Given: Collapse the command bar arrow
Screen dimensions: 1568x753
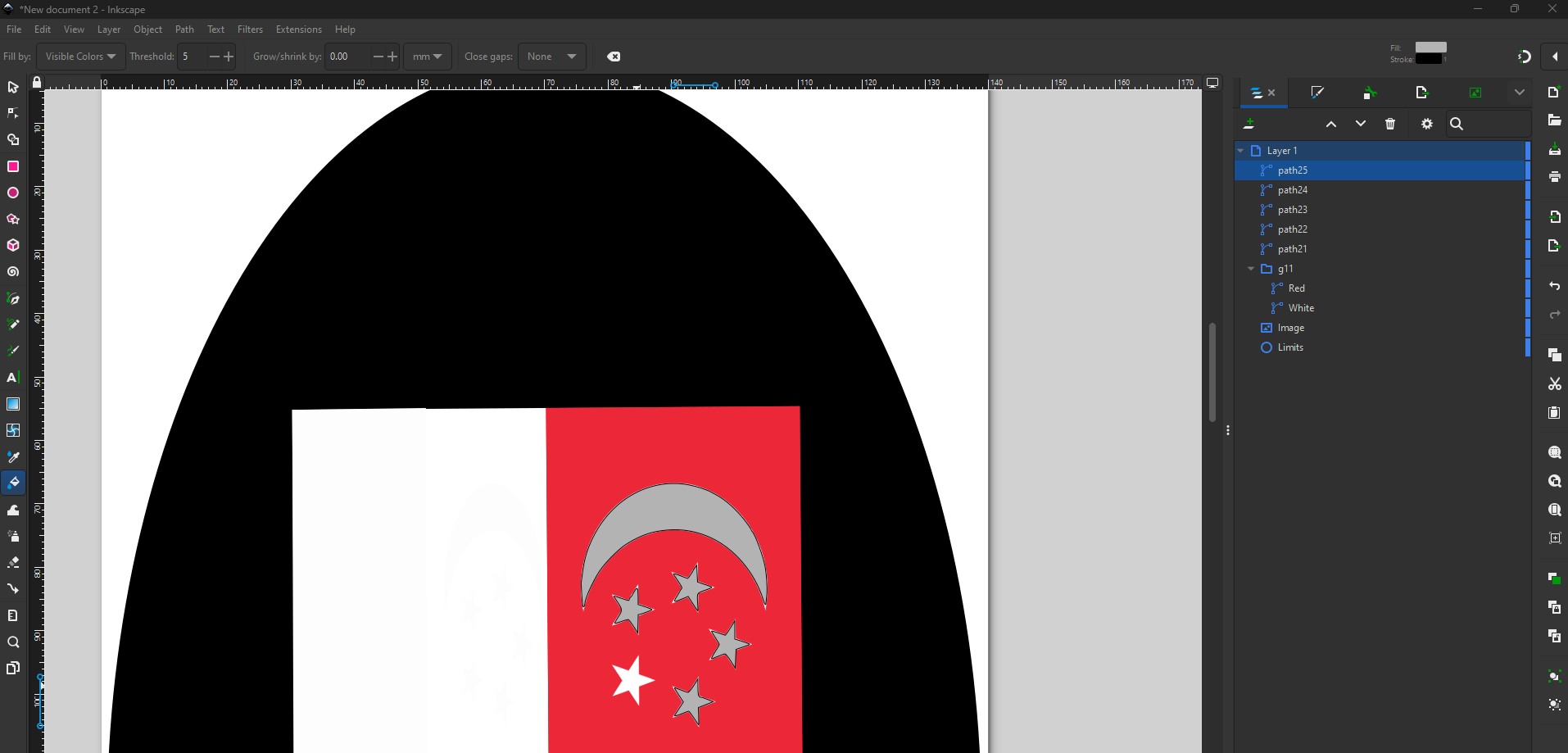Looking at the screenshot, I should pos(1555,57).
